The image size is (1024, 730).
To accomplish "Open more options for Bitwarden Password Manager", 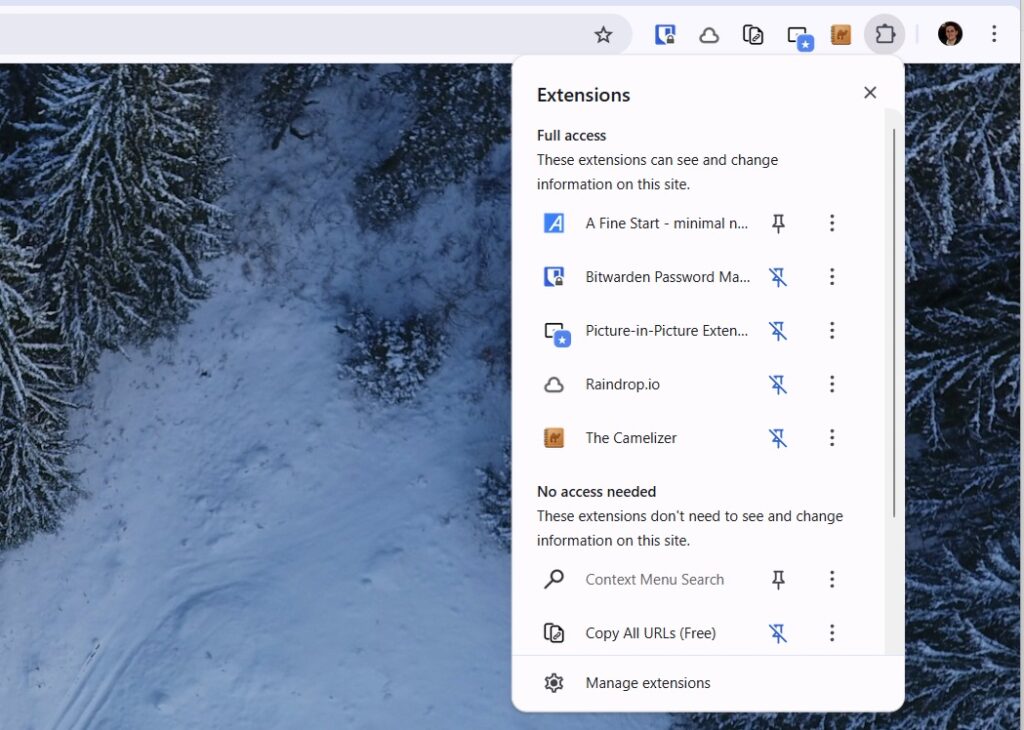I will (x=832, y=277).
